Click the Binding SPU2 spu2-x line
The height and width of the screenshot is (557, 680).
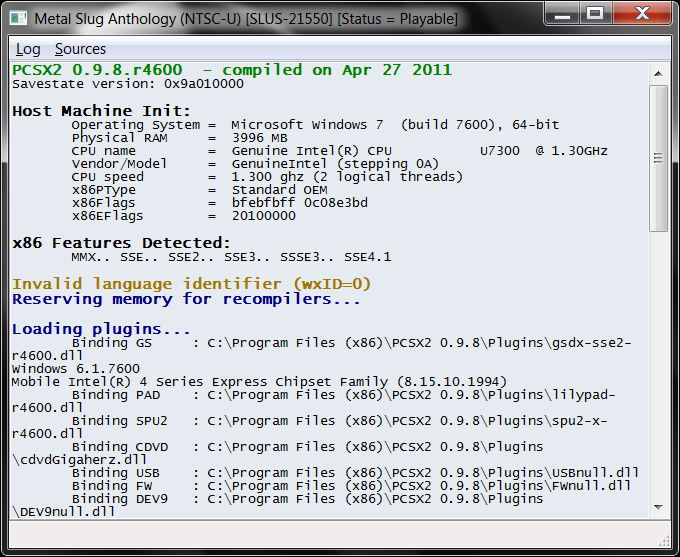pos(340,421)
